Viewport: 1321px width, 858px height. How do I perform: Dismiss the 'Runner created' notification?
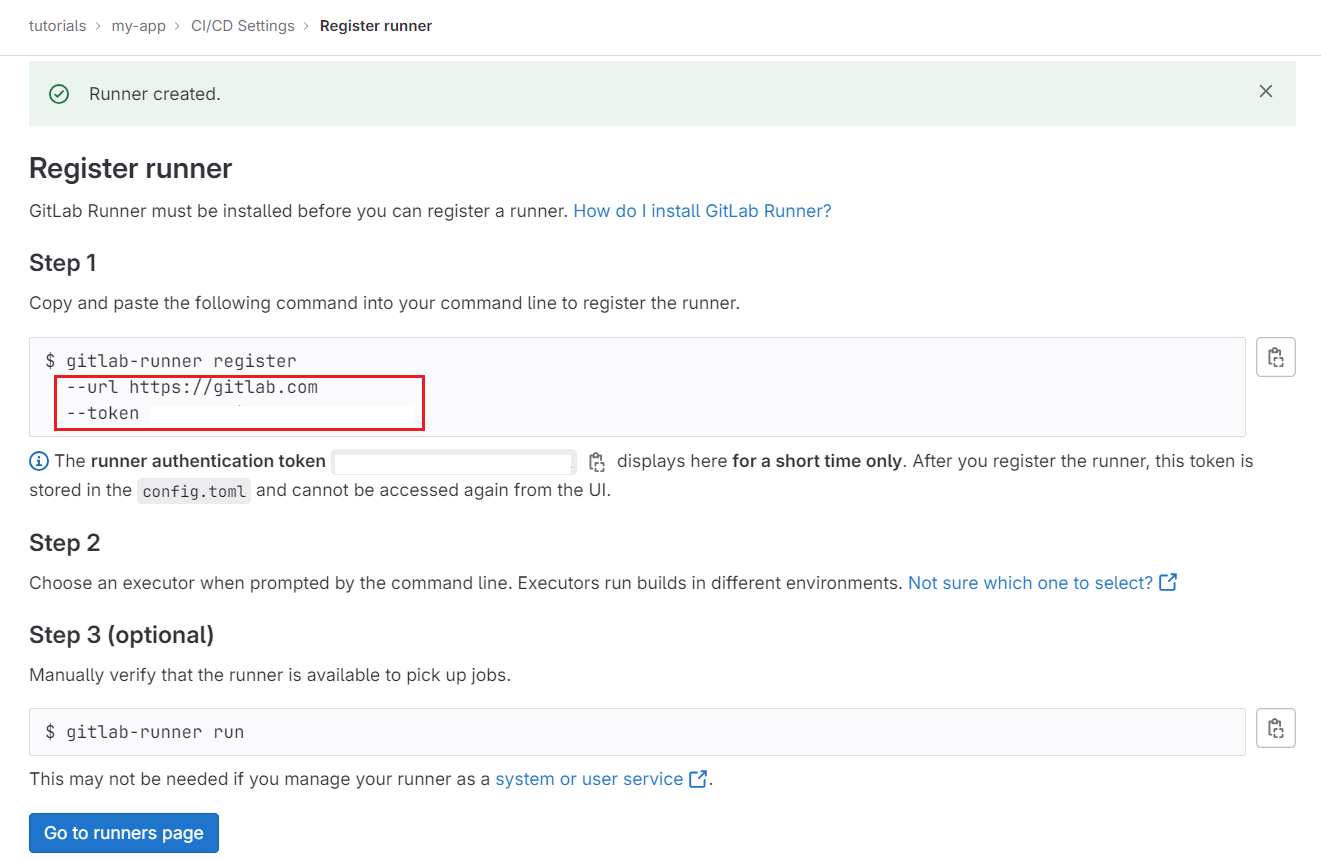click(1265, 90)
